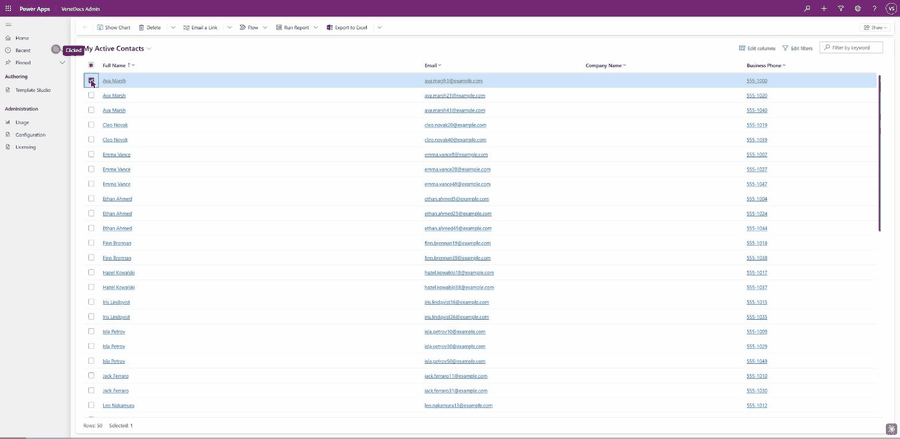900x439 pixels.
Task: Check the row with phone 555-1007
Action: [x=91, y=154]
